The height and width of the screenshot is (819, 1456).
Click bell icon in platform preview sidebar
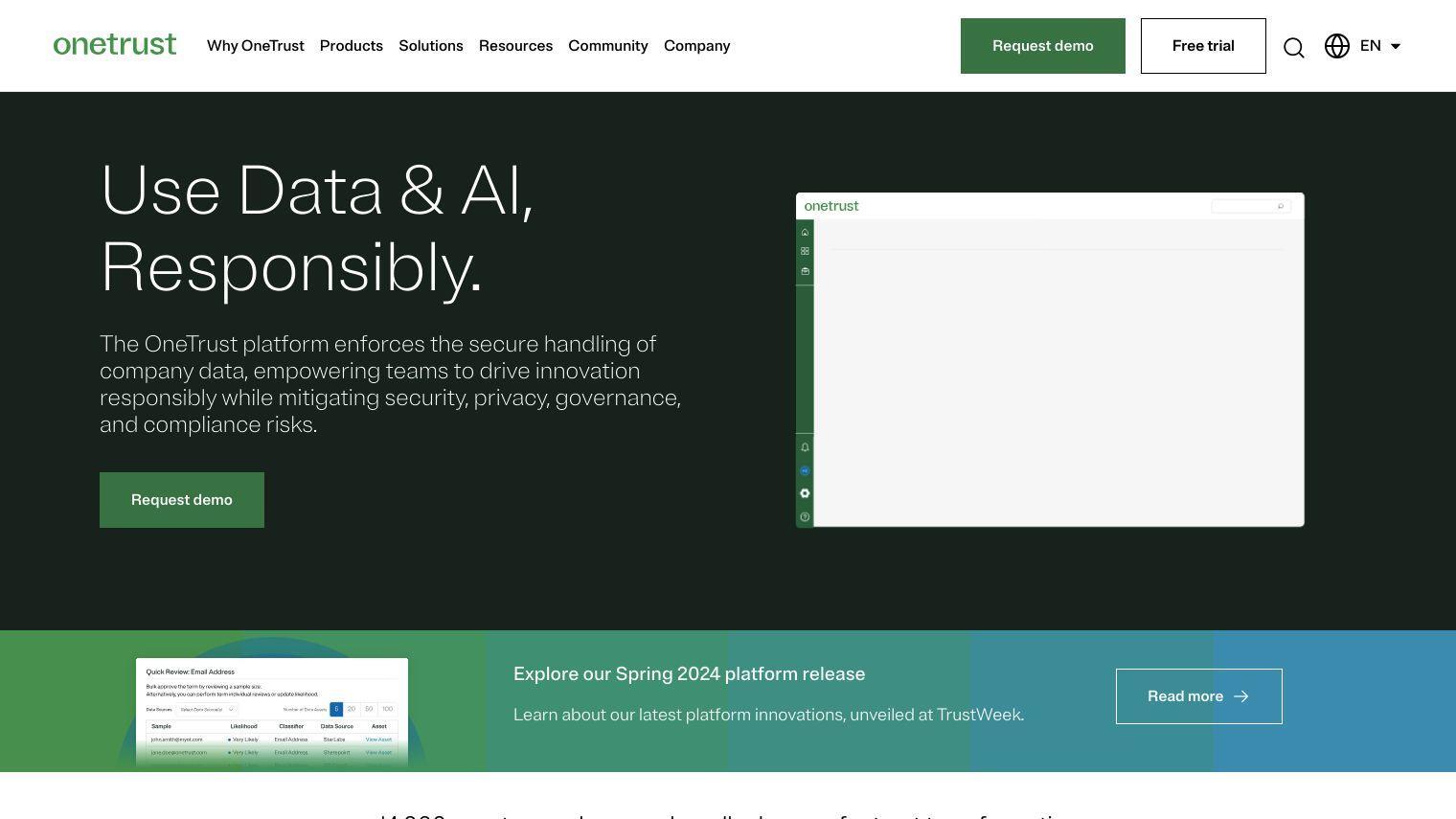[805, 447]
